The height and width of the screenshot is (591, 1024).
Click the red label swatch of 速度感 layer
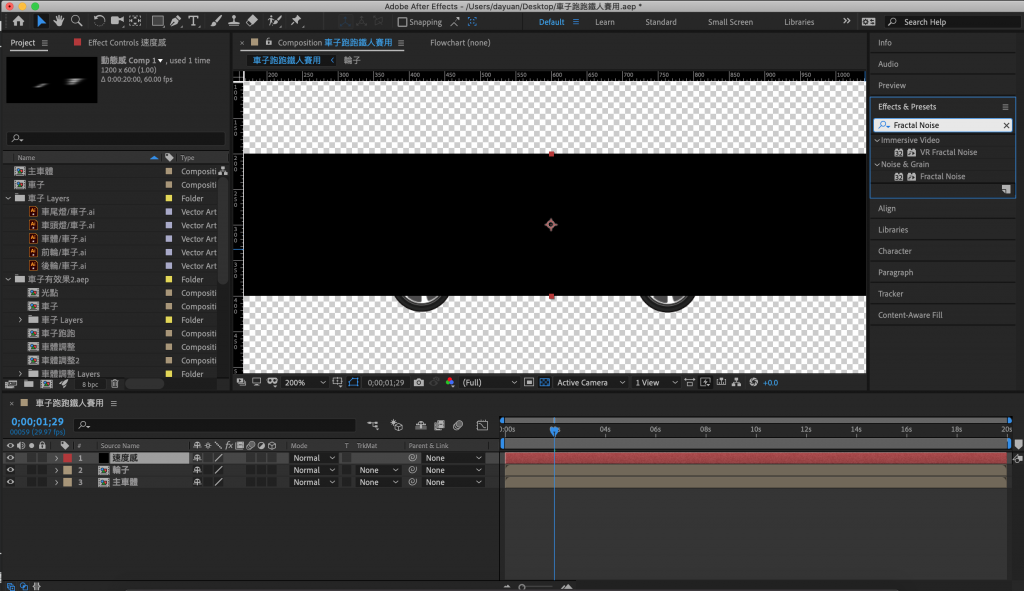(x=68, y=458)
